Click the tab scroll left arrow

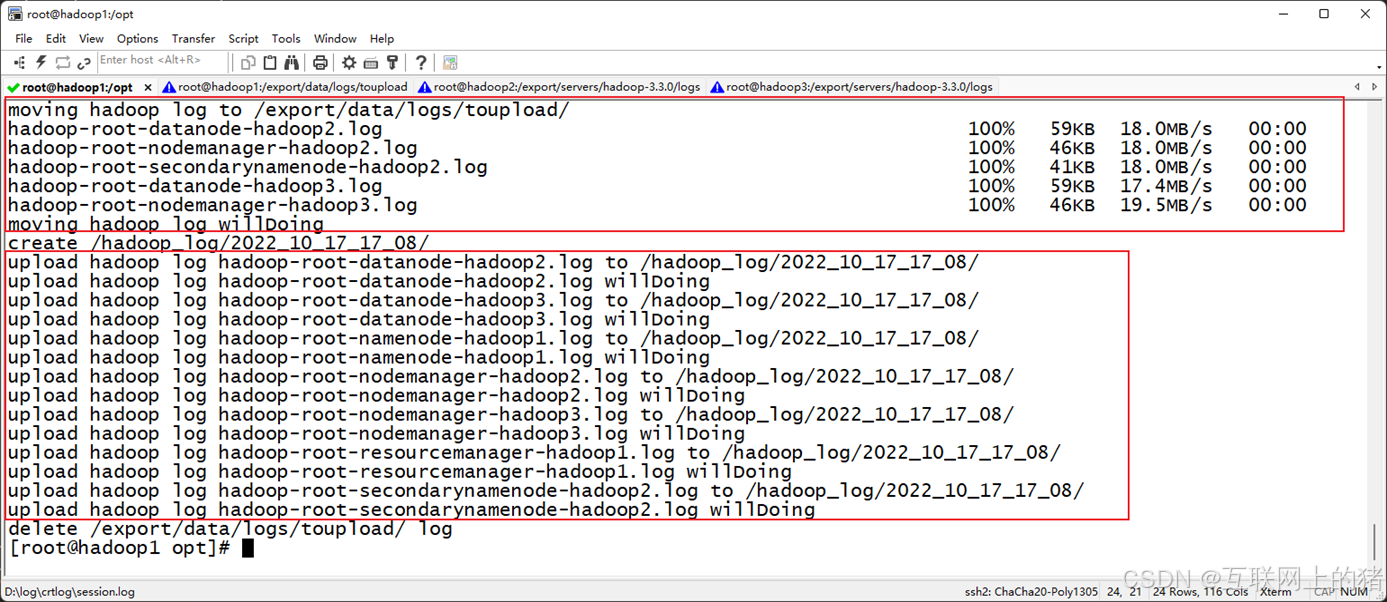[1357, 87]
